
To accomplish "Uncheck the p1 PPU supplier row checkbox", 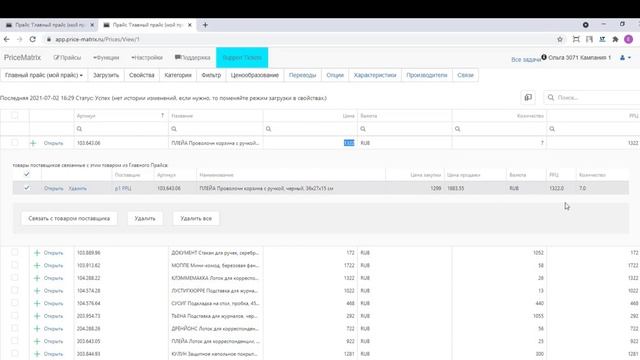I will click(27, 188).
